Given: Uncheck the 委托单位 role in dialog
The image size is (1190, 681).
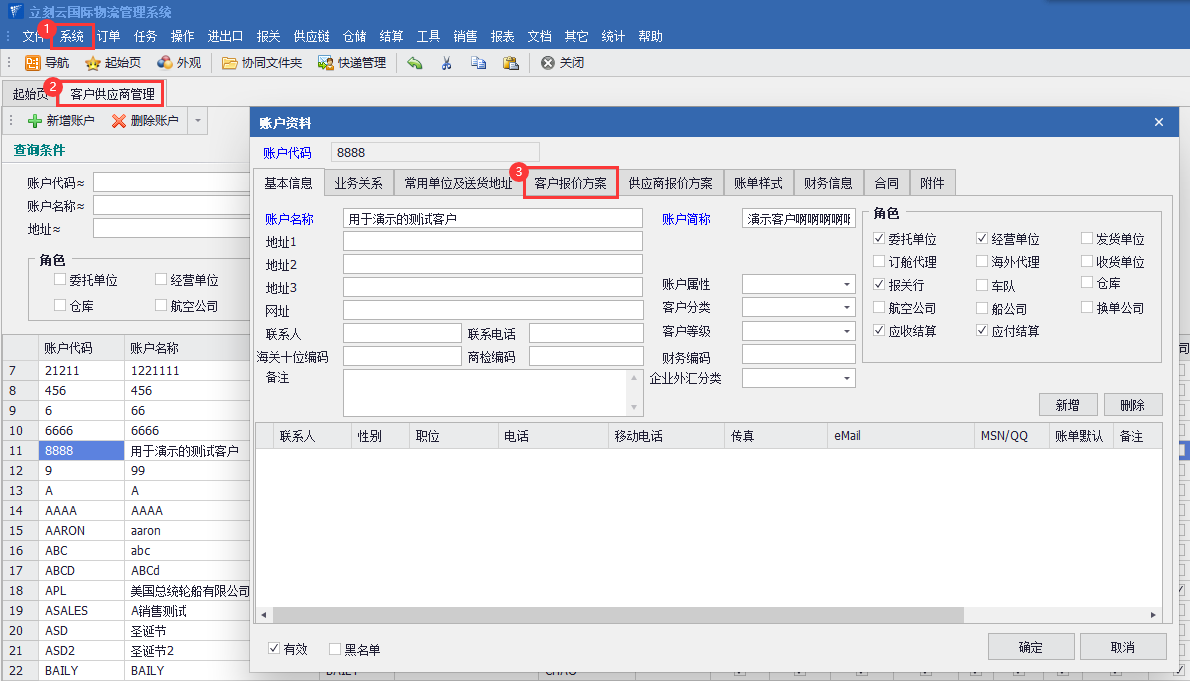Looking at the screenshot, I should [879, 239].
